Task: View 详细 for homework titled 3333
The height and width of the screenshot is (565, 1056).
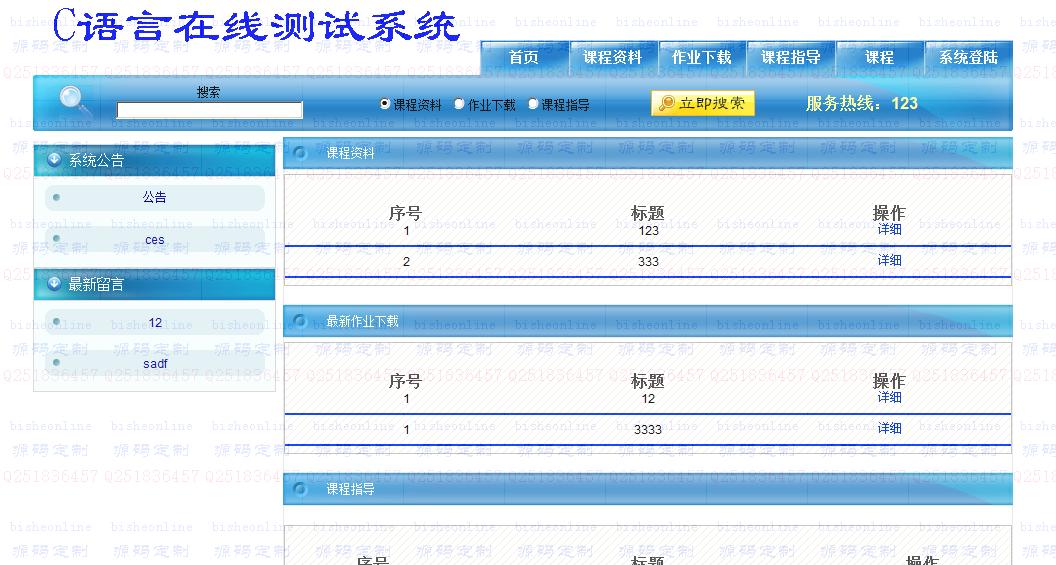Action: click(889, 428)
